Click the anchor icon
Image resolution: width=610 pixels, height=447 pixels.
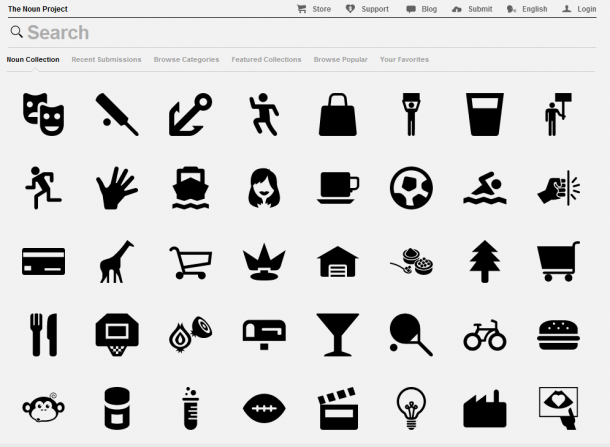190,114
